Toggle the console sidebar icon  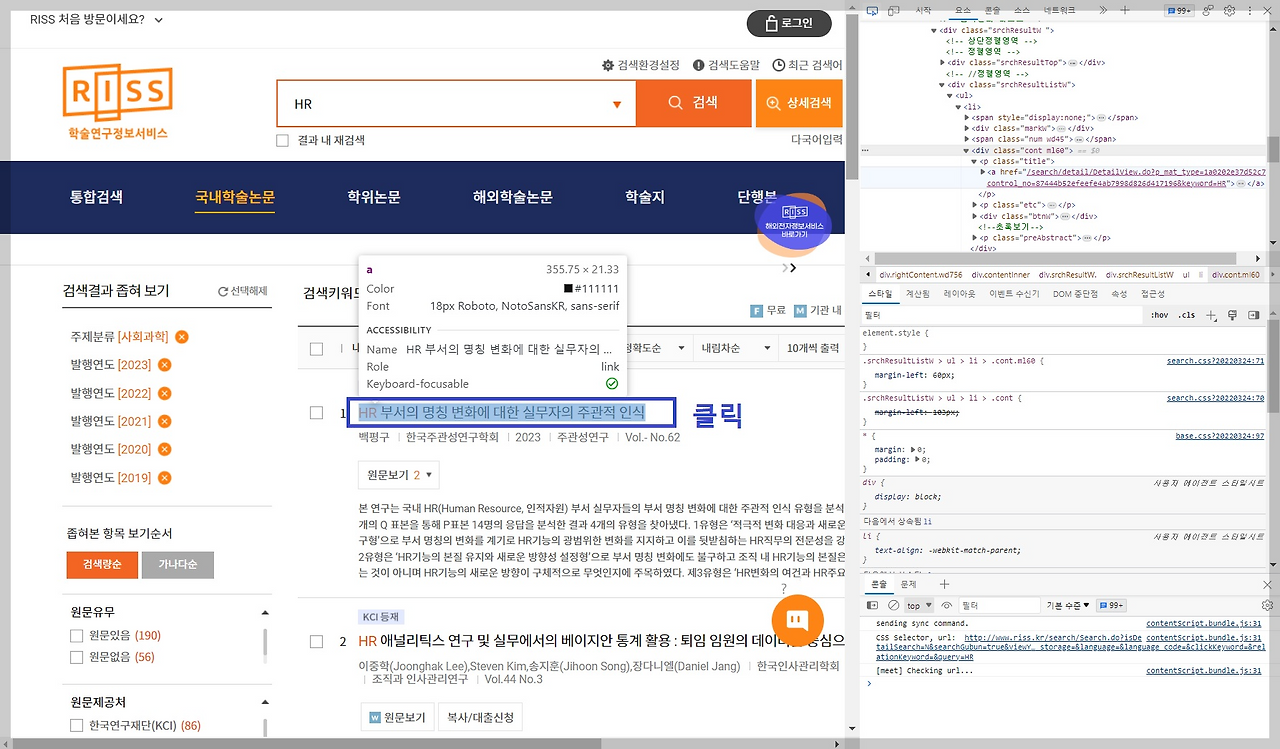[872, 605]
